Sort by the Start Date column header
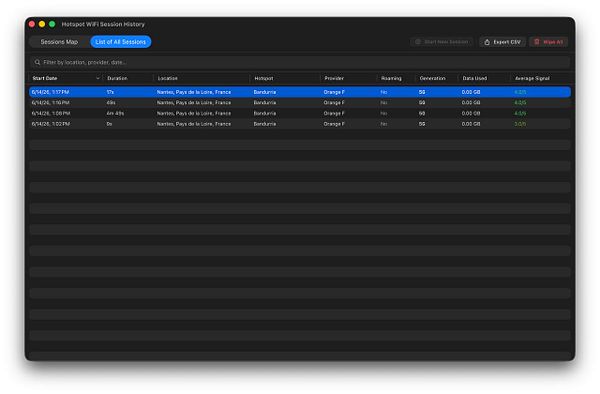This screenshot has height=394, width=600. coord(45,78)
